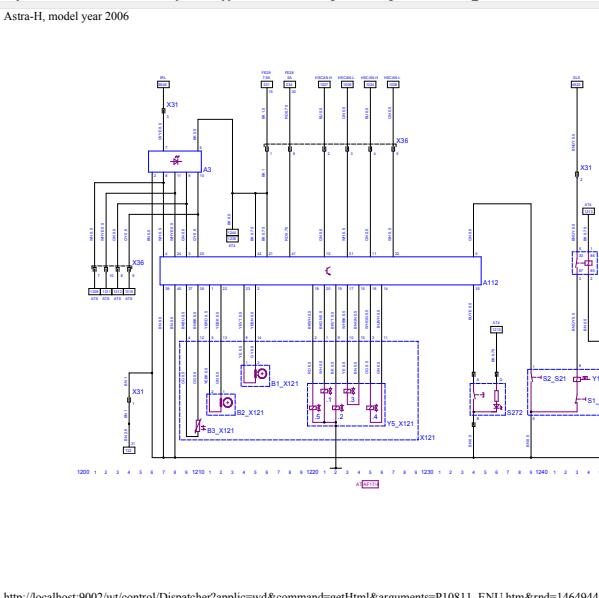The width and height of the screenshot is (599, 598).
Task: Click the A3 module symbol
Action: click(175, 161)
